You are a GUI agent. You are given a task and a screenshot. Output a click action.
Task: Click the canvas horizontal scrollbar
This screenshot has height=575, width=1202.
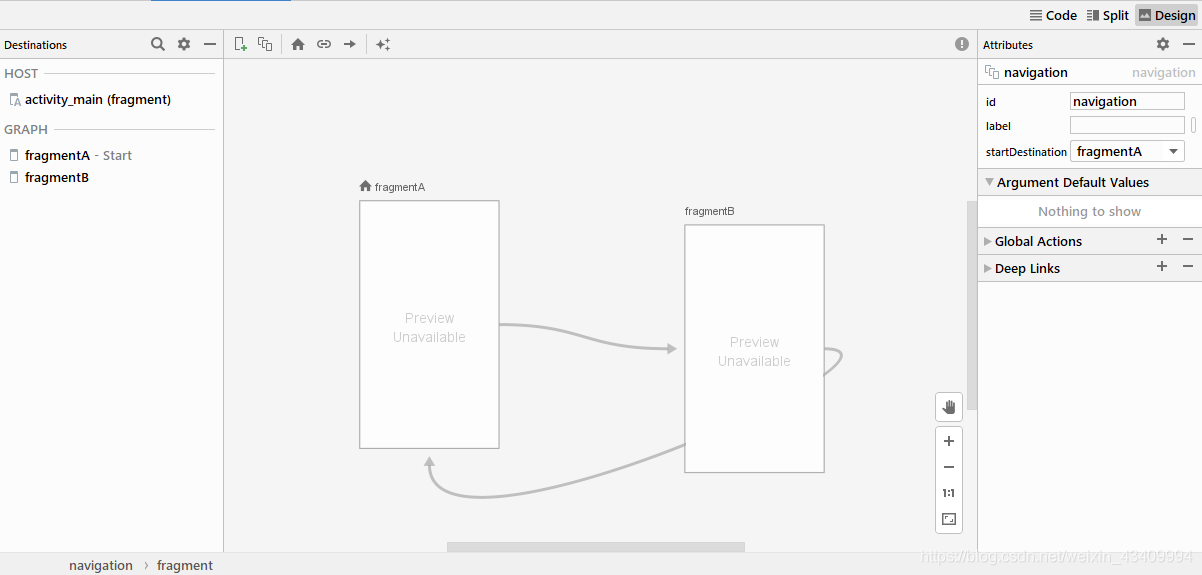pos(596,547)
